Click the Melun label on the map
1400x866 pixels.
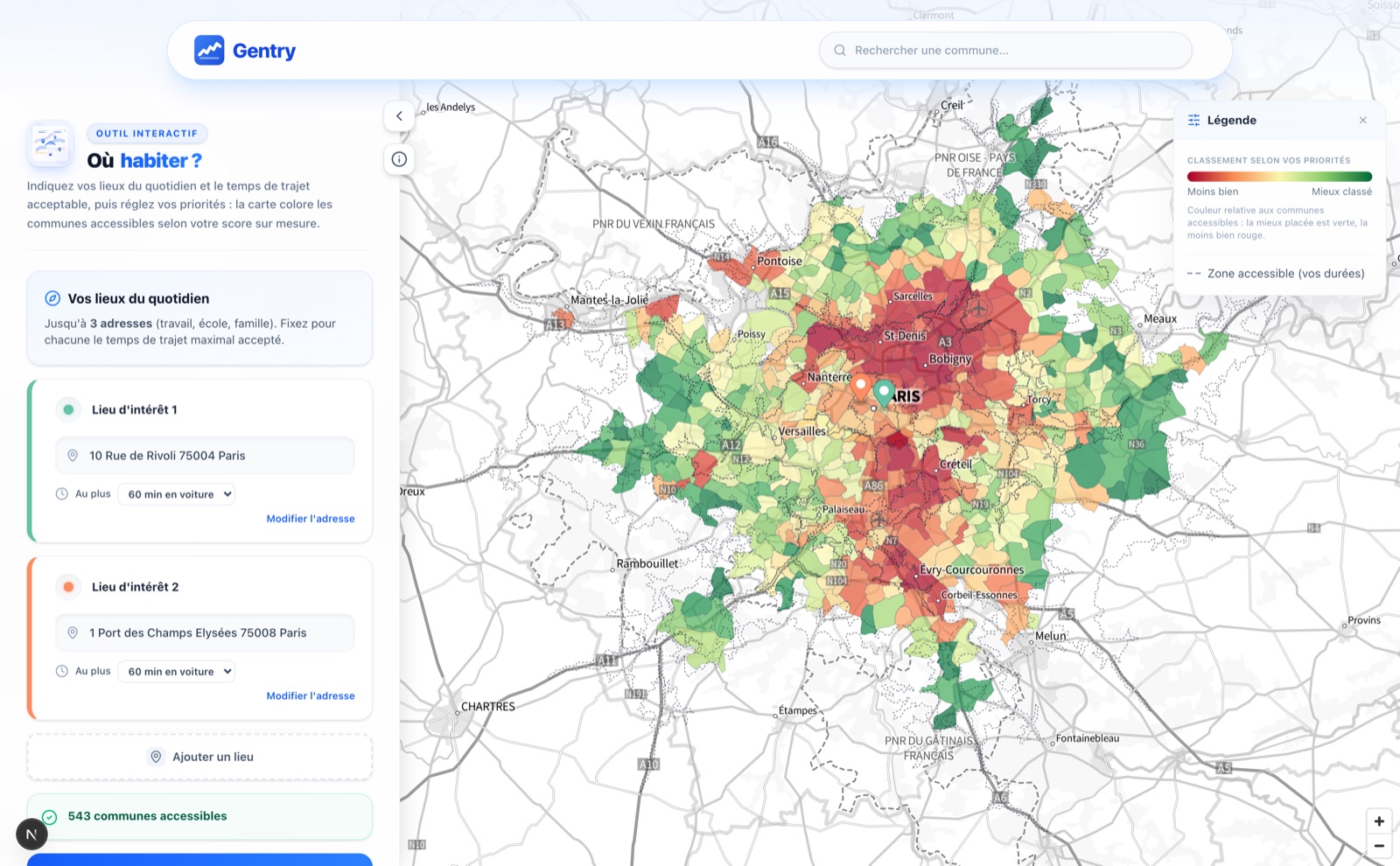pyautogui.click(x=1051, y=636)
